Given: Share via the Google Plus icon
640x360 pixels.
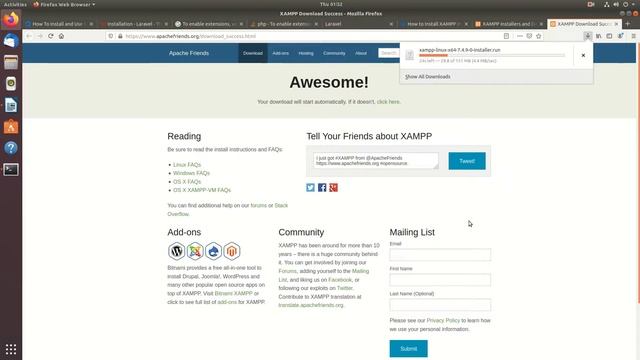Looking at the screenshot, I should [333, 187].
